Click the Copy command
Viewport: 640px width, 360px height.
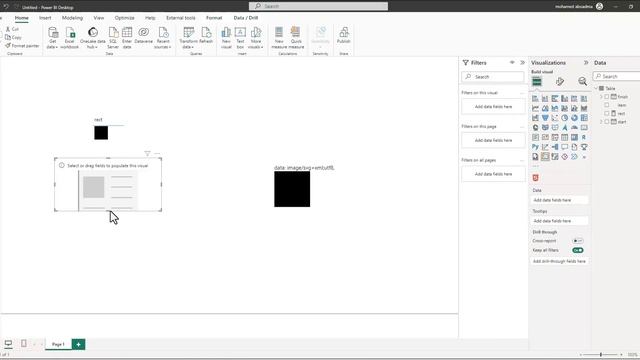(13, 37)
